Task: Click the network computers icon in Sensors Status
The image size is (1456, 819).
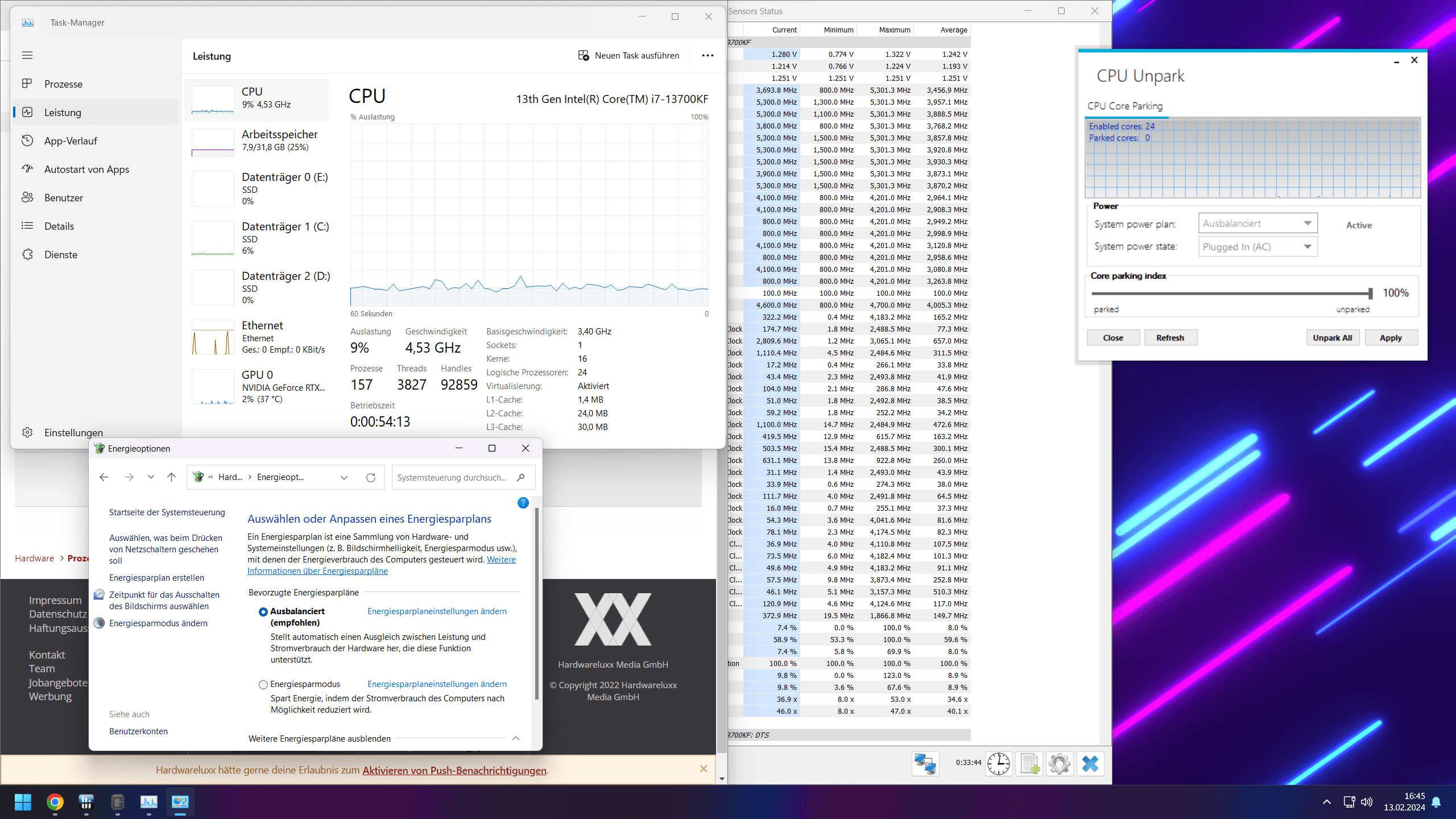Action: [925, 764]
